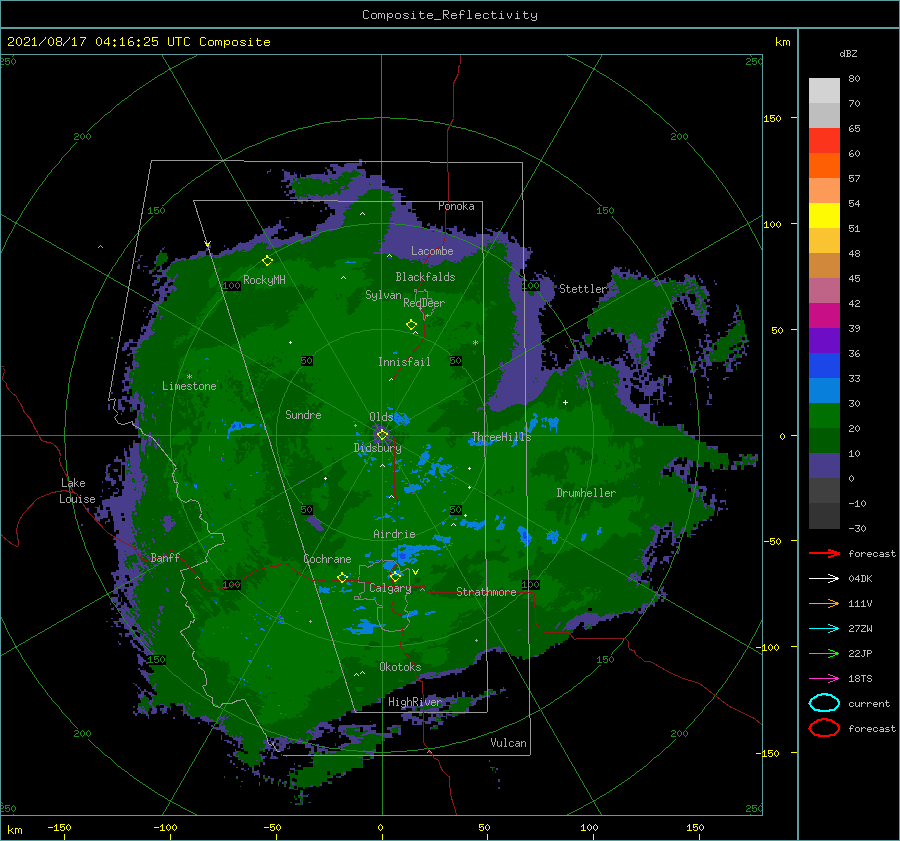Click the Olds town label
The width and height of the screenshot is (900, 841).
[381, 417]
